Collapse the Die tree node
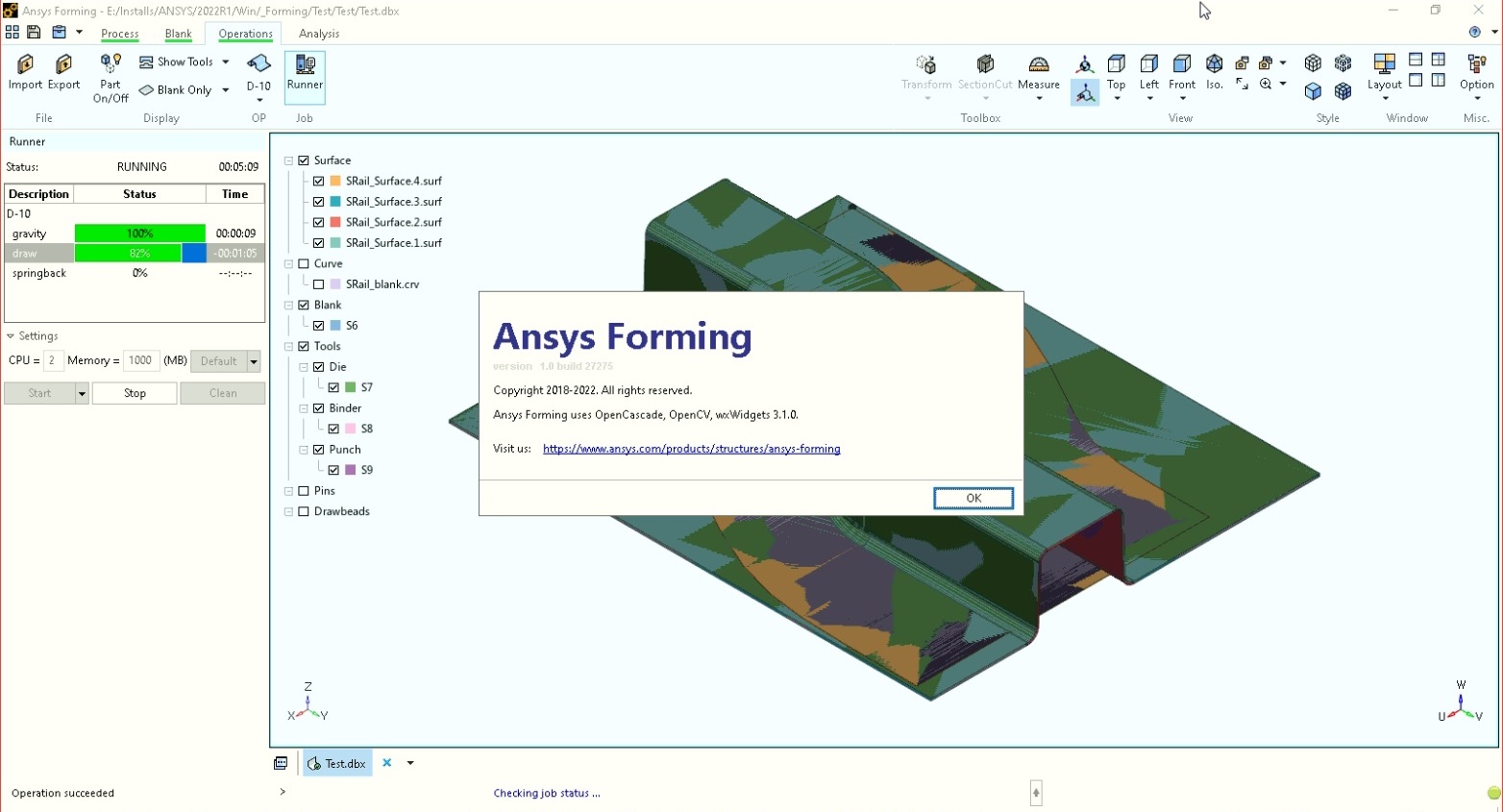 304,367
